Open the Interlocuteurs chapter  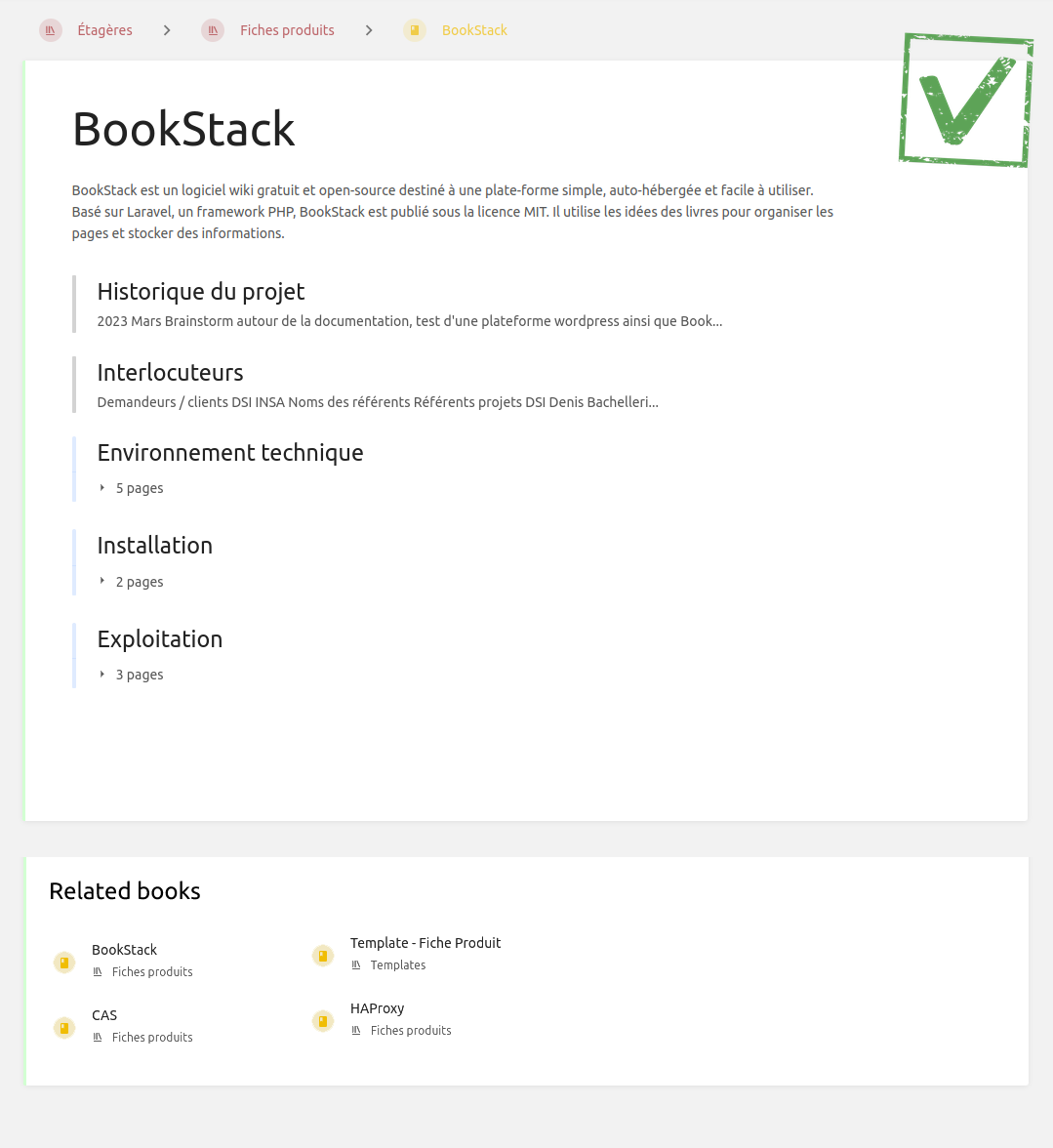tap(170, 372)
